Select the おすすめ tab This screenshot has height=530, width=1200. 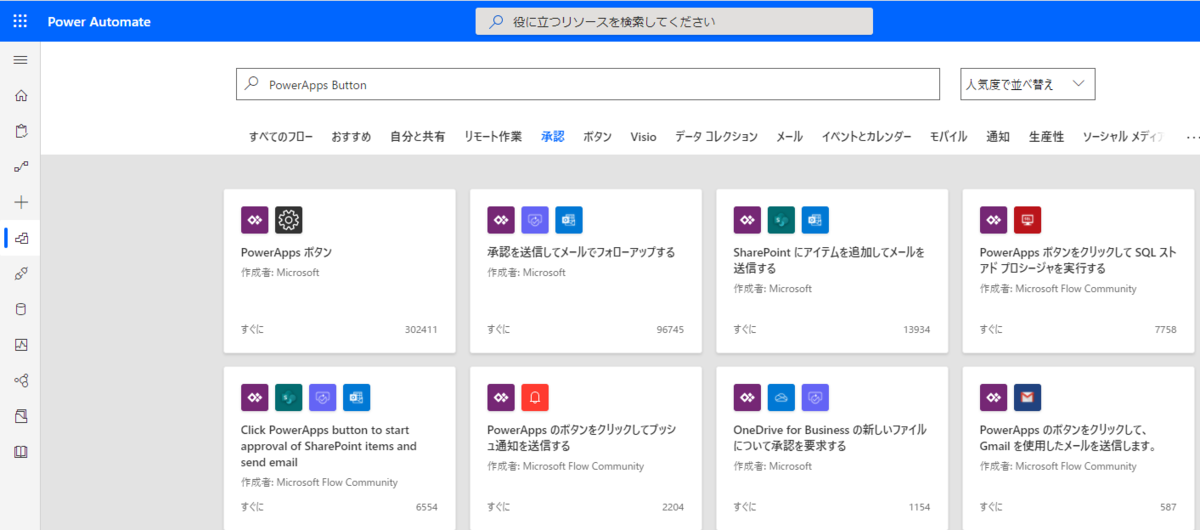pos(352,137)
